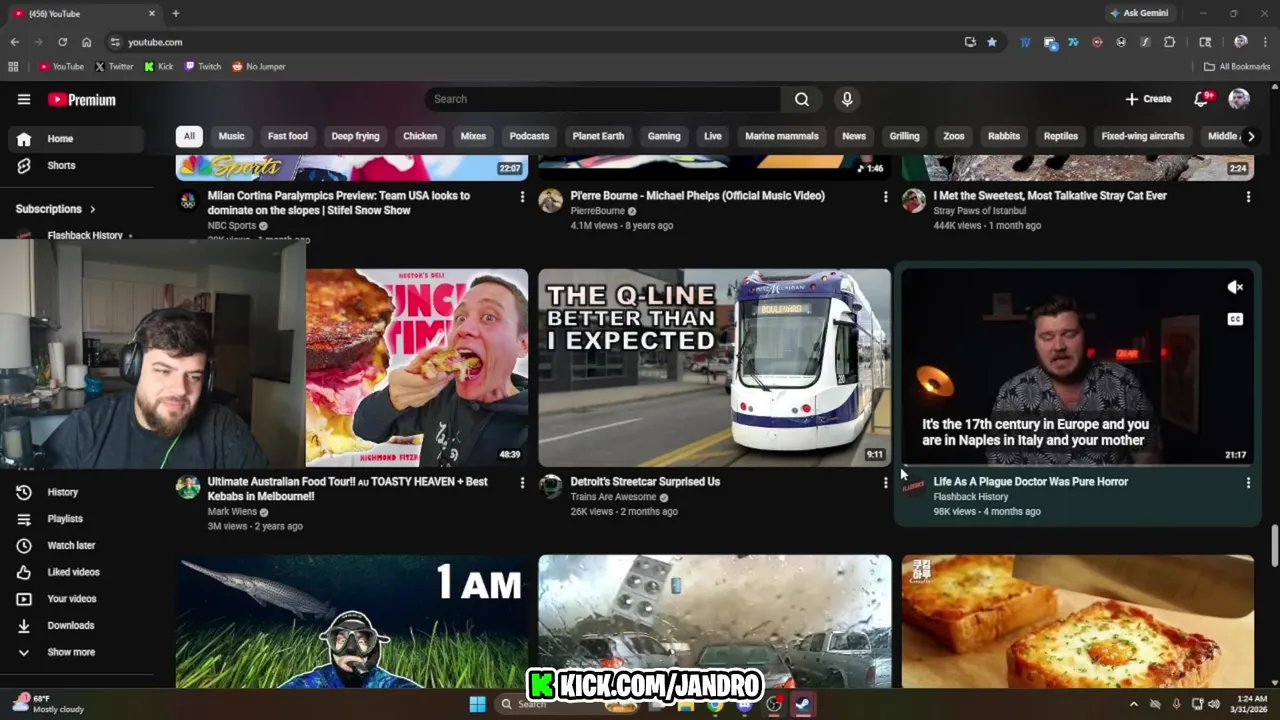Click the Stray Paws of Istanbul channel avatar
The width and height of the screenshot is (1280, 720).
(914, 201)
